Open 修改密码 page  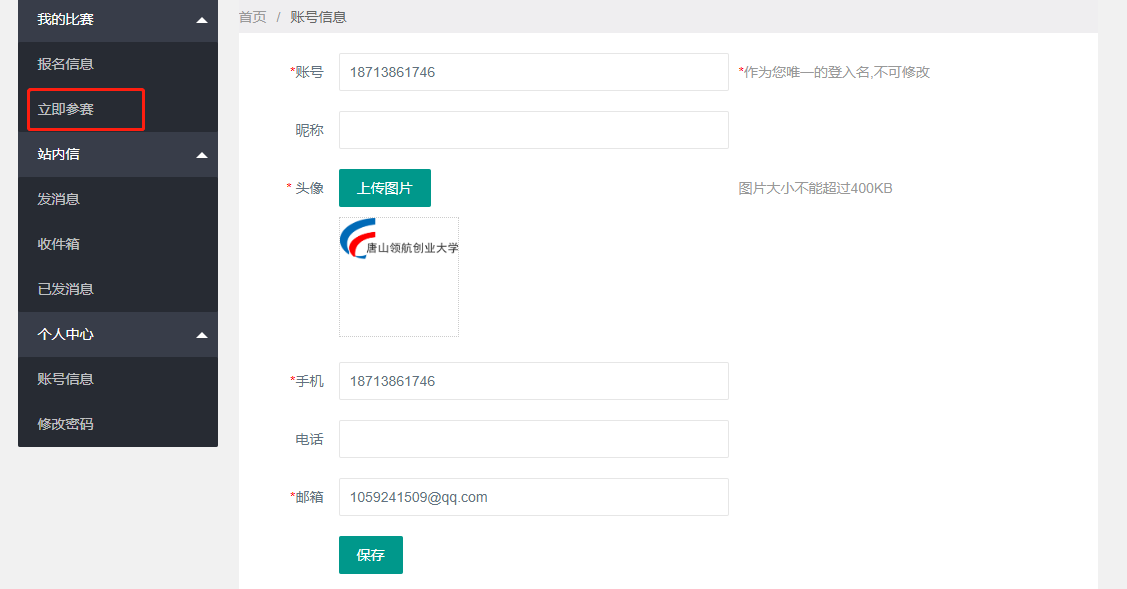(66, 424)
